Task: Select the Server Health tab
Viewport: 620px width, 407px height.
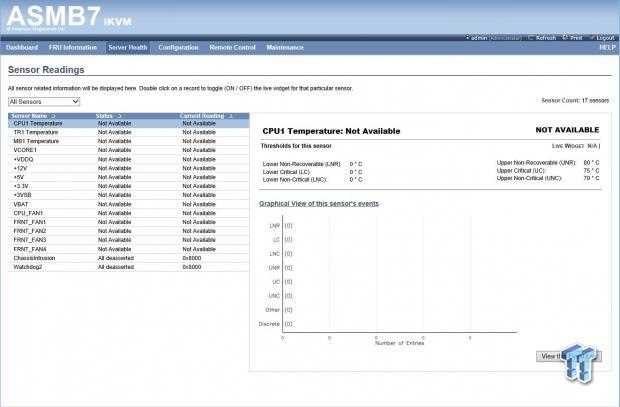Action: (x=128, y=47)
